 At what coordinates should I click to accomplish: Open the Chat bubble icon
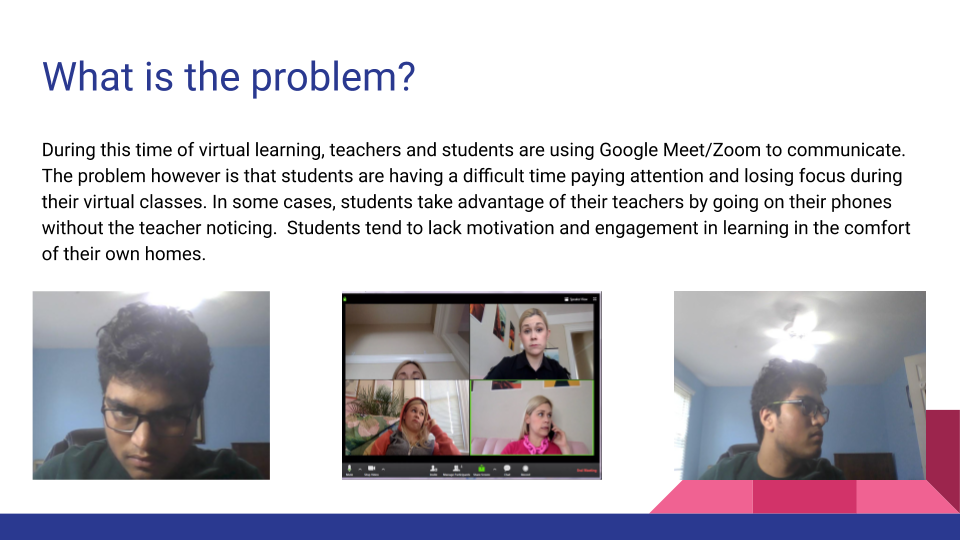coord(507,468)
